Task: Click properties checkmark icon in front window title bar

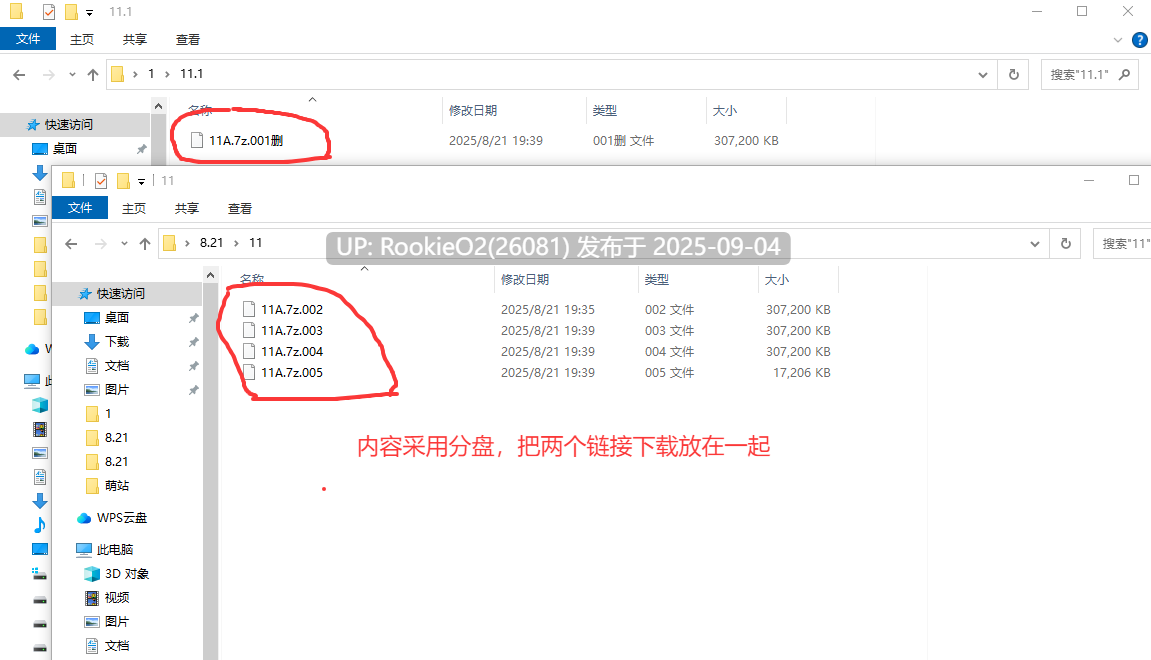Action: [101, 181]
